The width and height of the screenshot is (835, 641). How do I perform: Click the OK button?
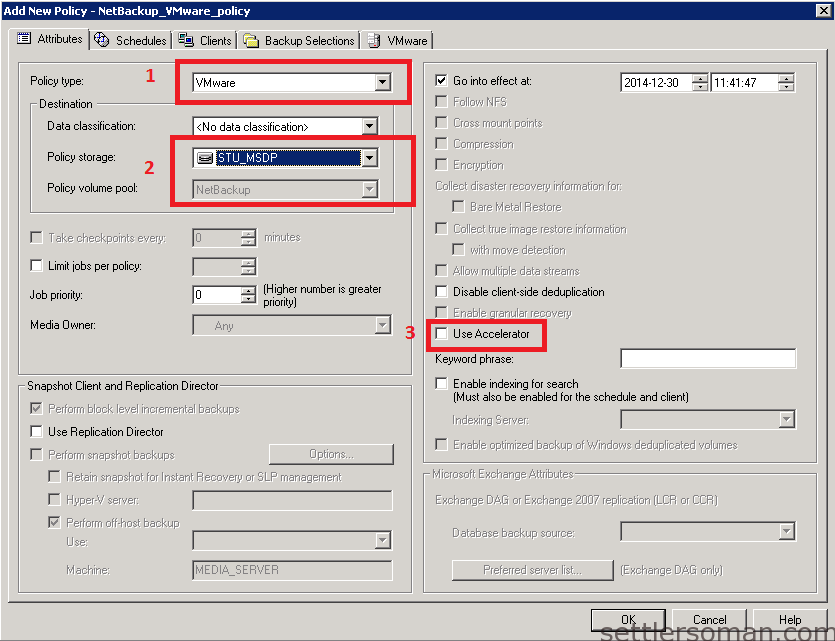tap(629, 619)
